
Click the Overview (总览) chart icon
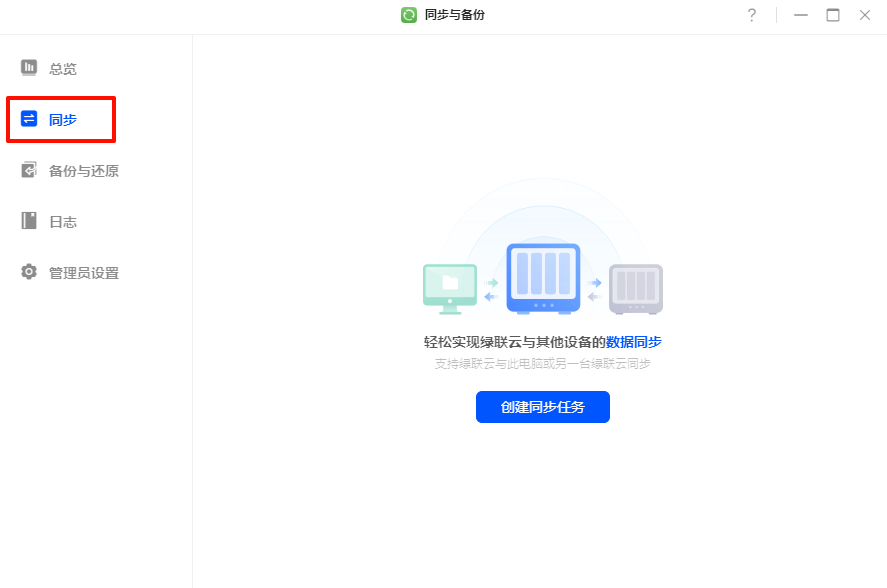(29, 68)
